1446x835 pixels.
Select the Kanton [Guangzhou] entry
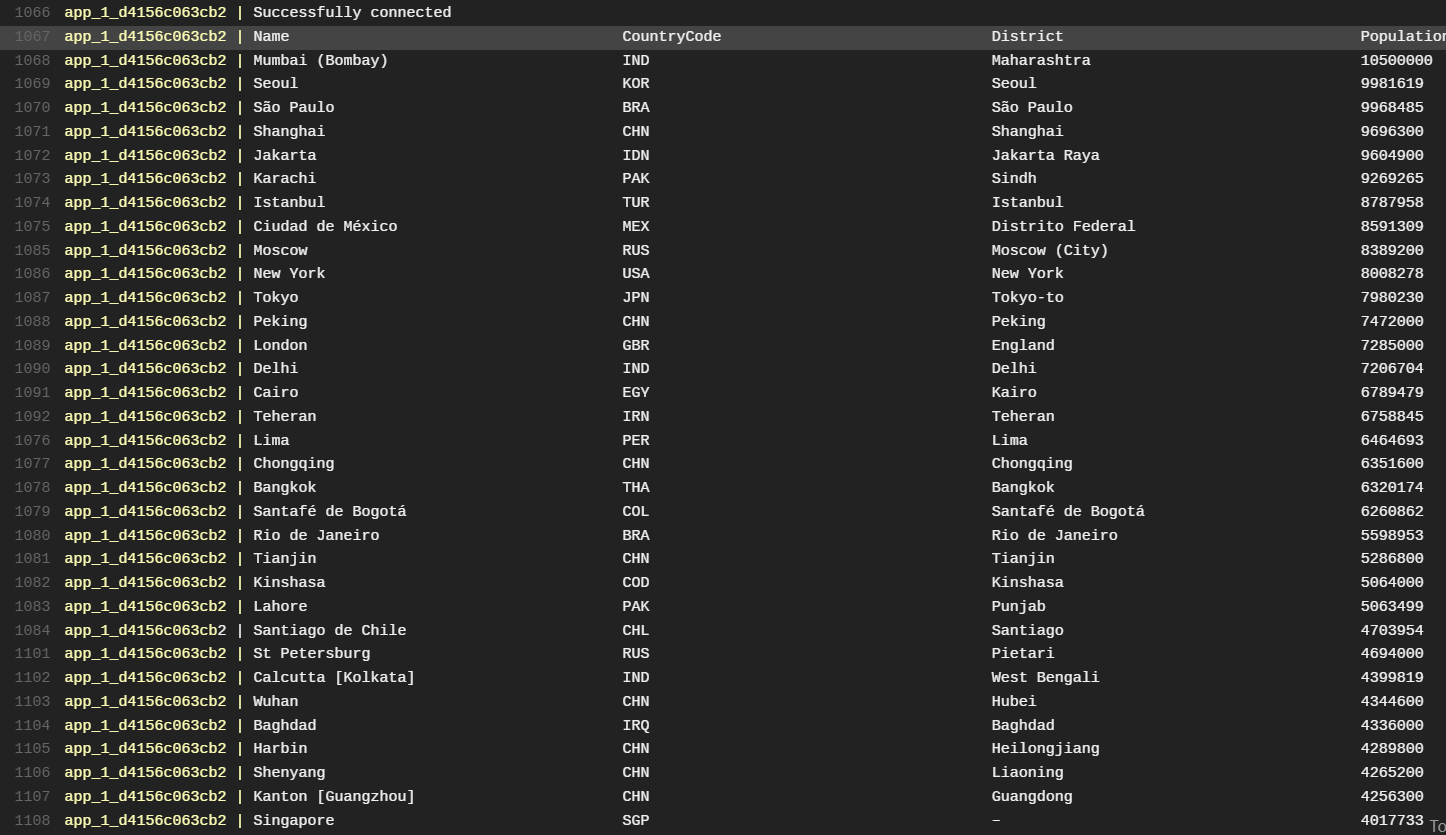coord(336,796)
